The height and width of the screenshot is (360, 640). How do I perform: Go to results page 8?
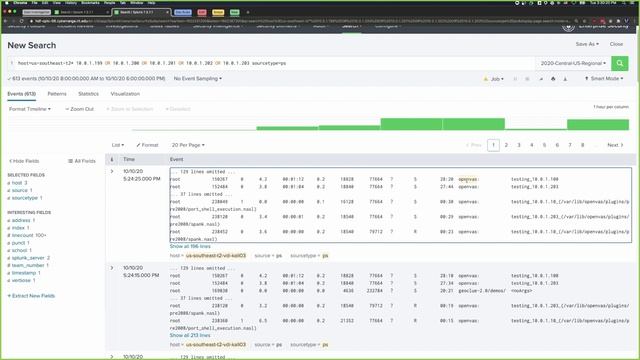tap(582, 145)
